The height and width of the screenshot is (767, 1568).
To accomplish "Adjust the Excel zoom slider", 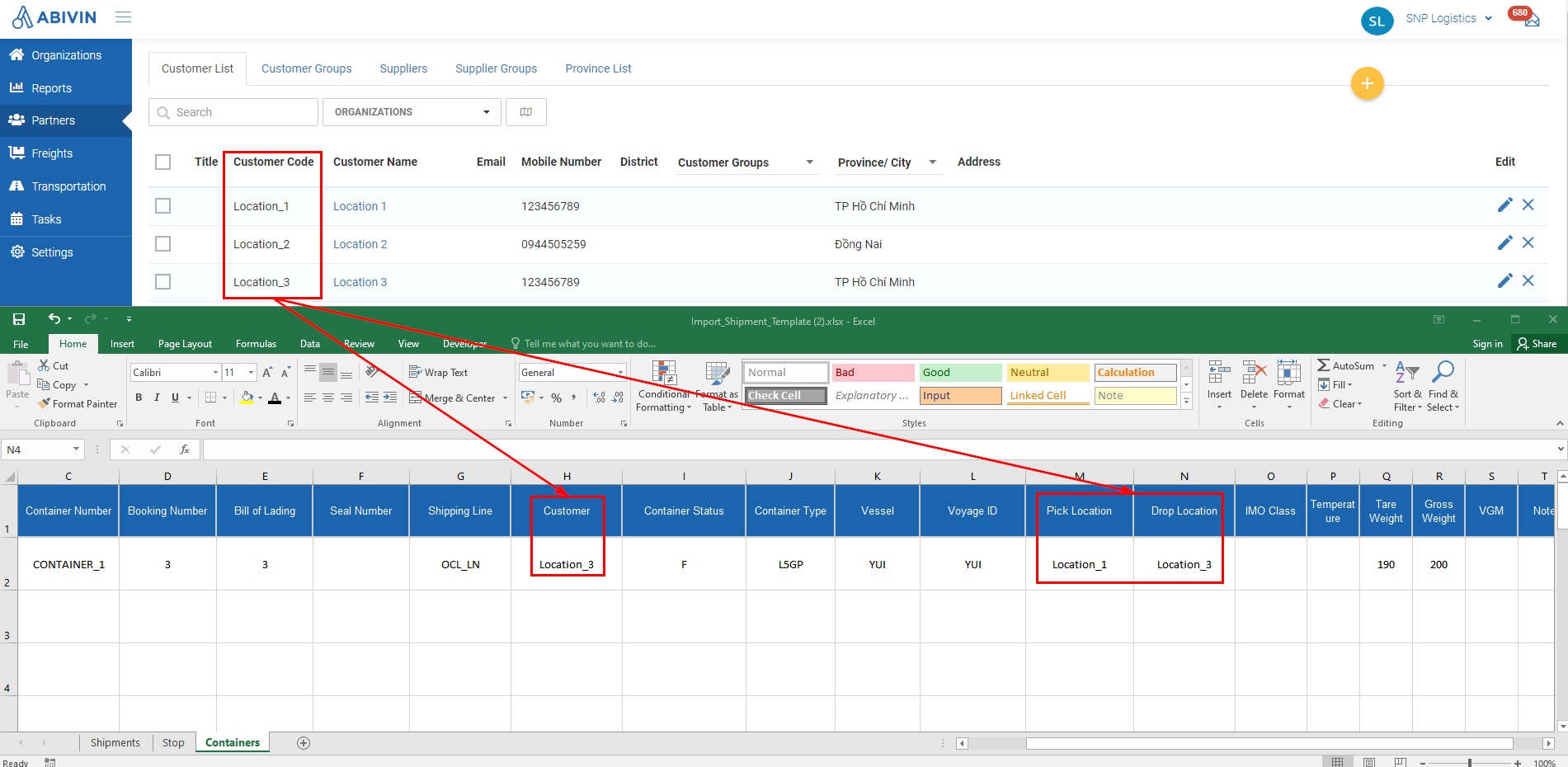I will point(1469,763).
